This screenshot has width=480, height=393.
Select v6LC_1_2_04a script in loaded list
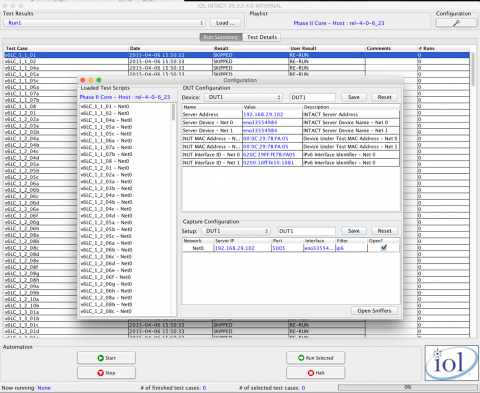(x=106, y=195)
